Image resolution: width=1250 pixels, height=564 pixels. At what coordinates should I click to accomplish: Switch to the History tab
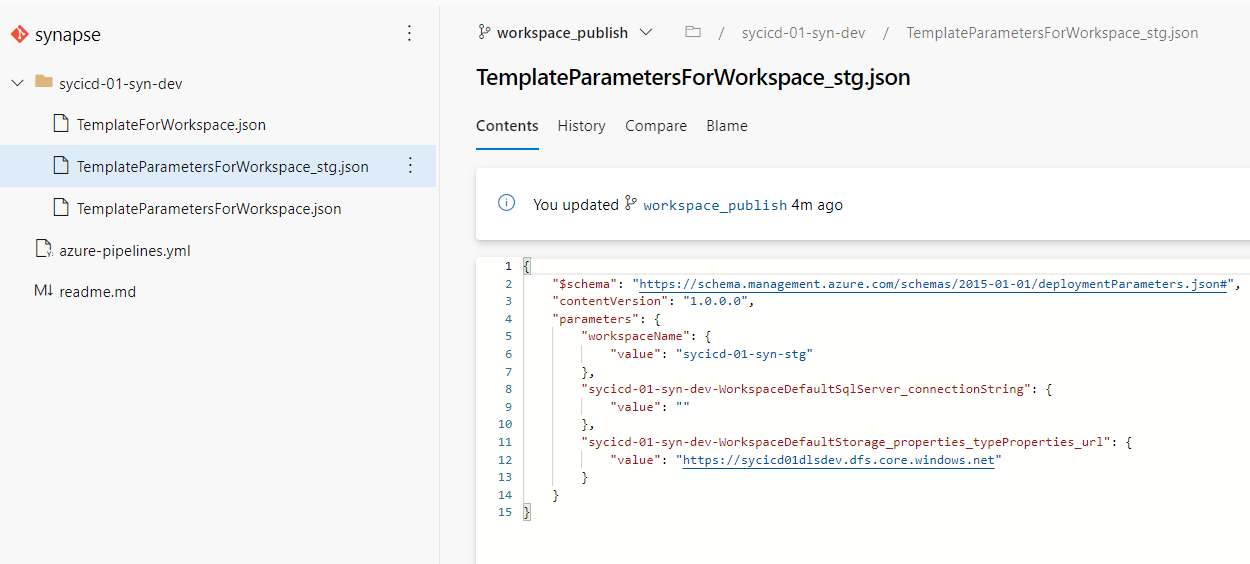coord(581,126)
